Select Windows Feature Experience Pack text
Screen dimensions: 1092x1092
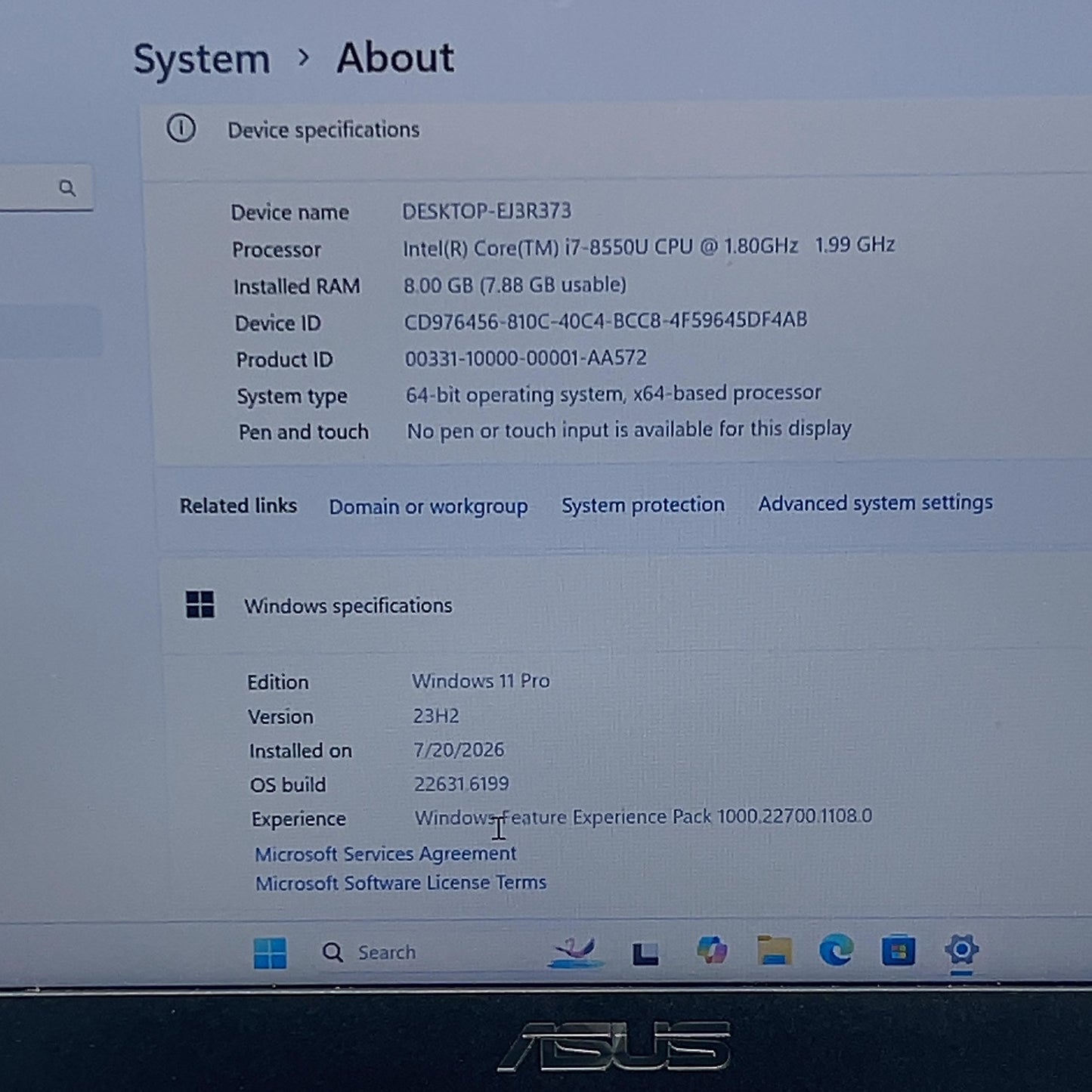coord(643,817)
